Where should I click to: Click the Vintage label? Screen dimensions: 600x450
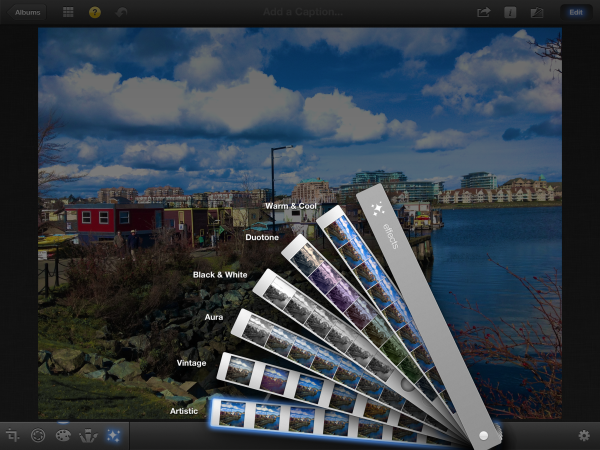point(191,363)
